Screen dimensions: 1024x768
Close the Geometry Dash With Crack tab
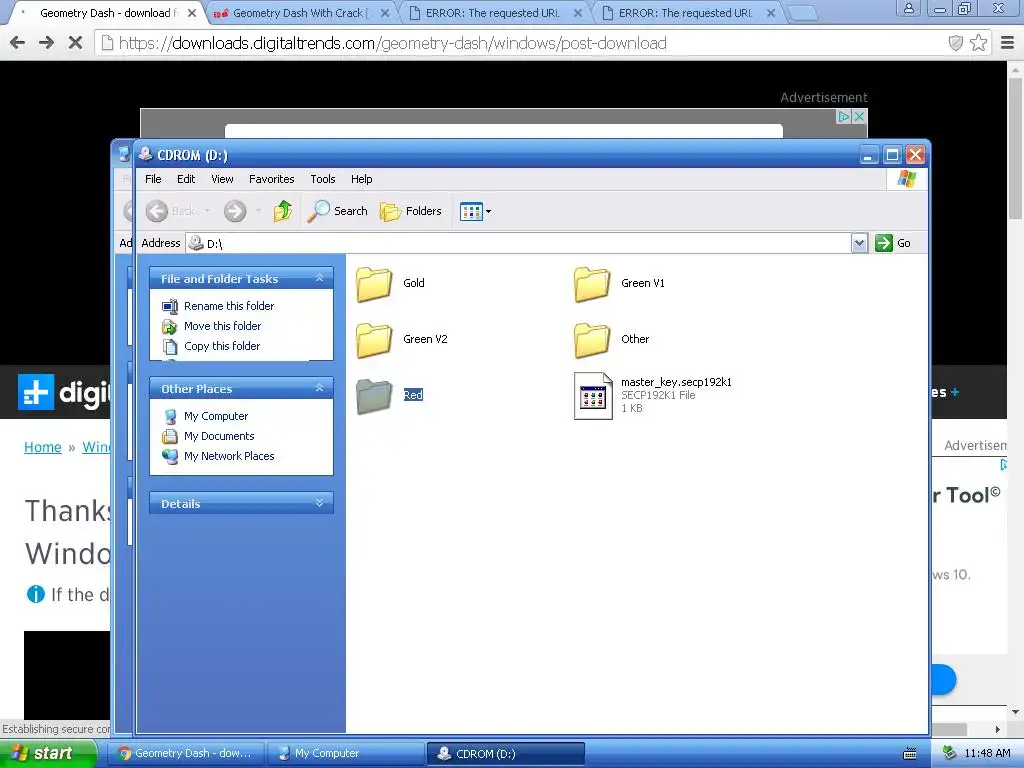(x=385, y=13)
